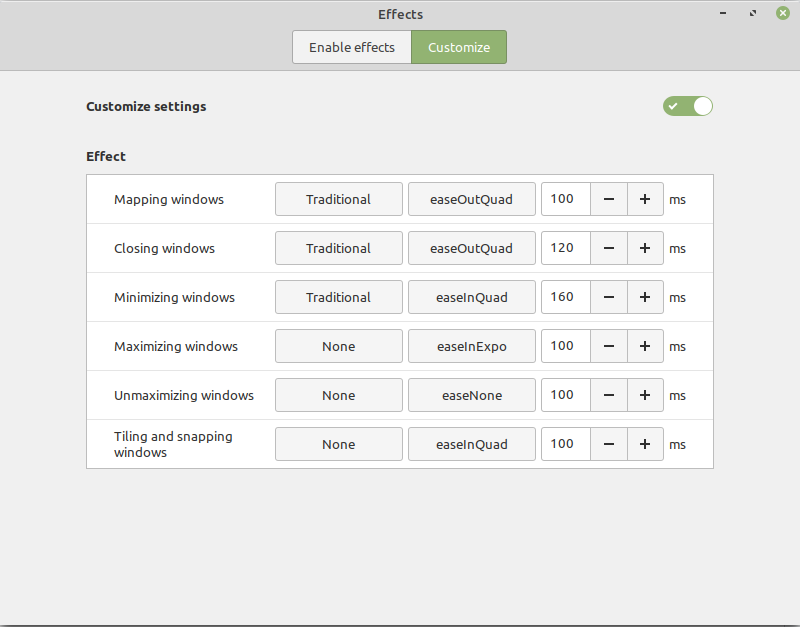Switch to the Enable effects tab

(351, 47)
